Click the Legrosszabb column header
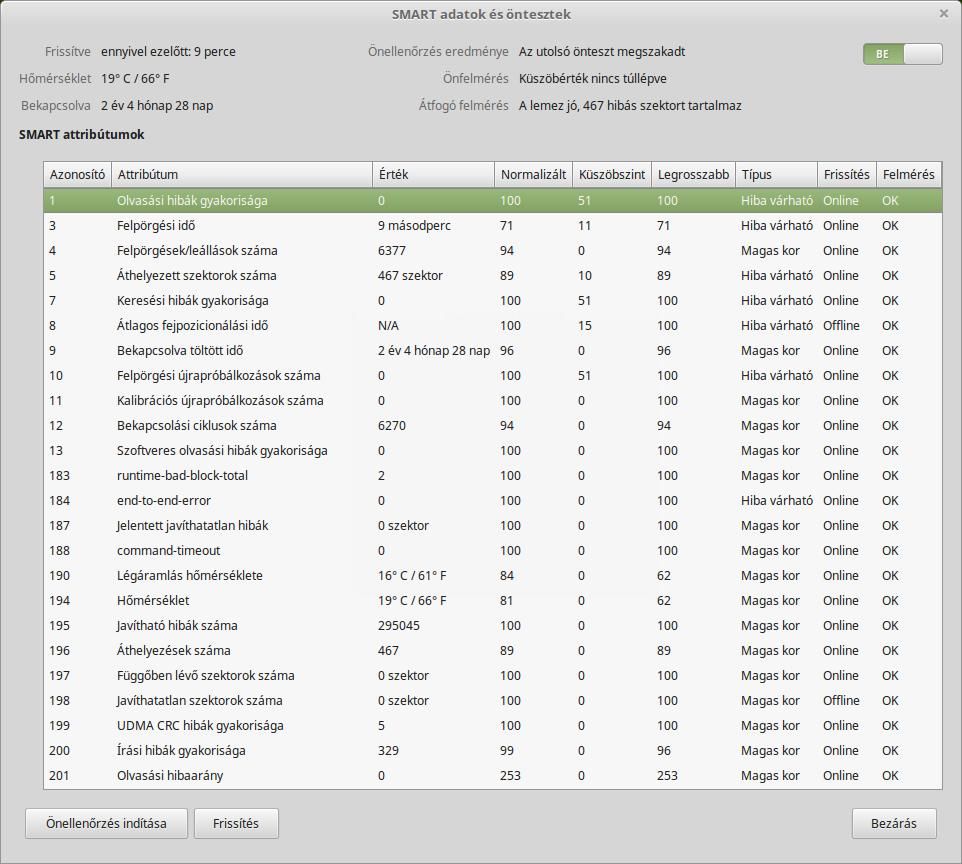Viewport: 962px width, 864px height. pyautogui.click(x=693, y=174)
